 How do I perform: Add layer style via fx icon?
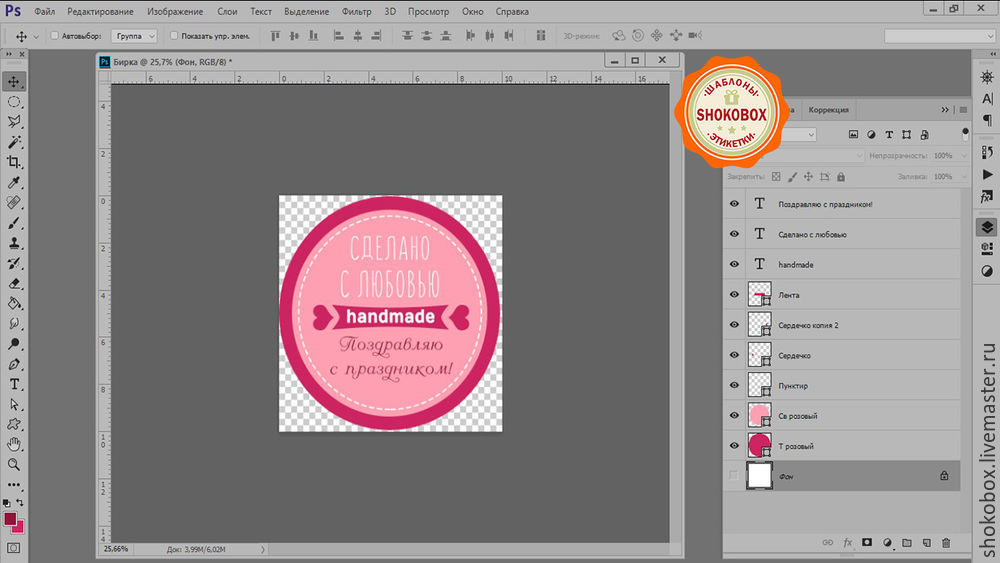coord(847,542)
